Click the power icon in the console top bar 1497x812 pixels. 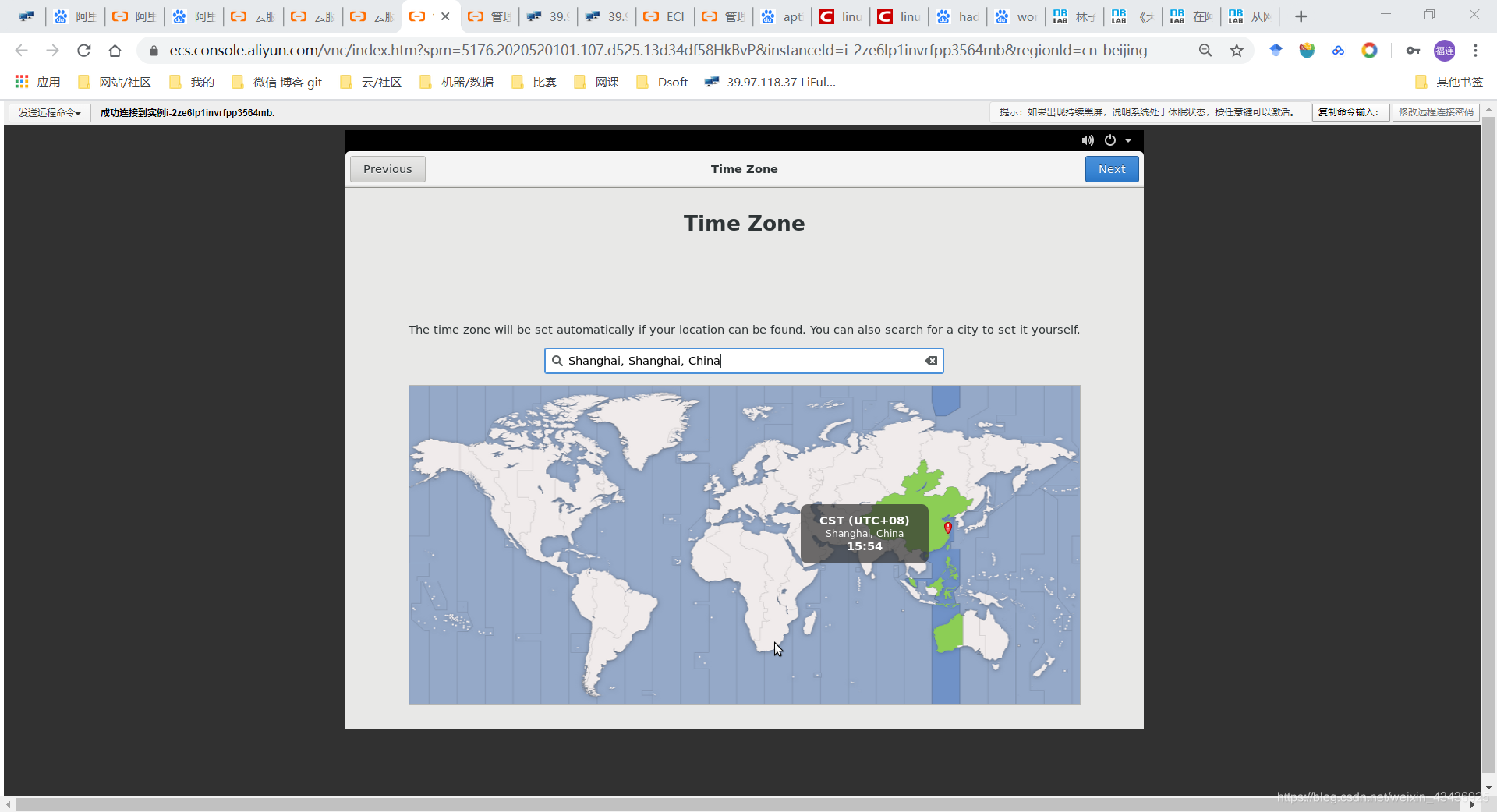coord(1110,140)
